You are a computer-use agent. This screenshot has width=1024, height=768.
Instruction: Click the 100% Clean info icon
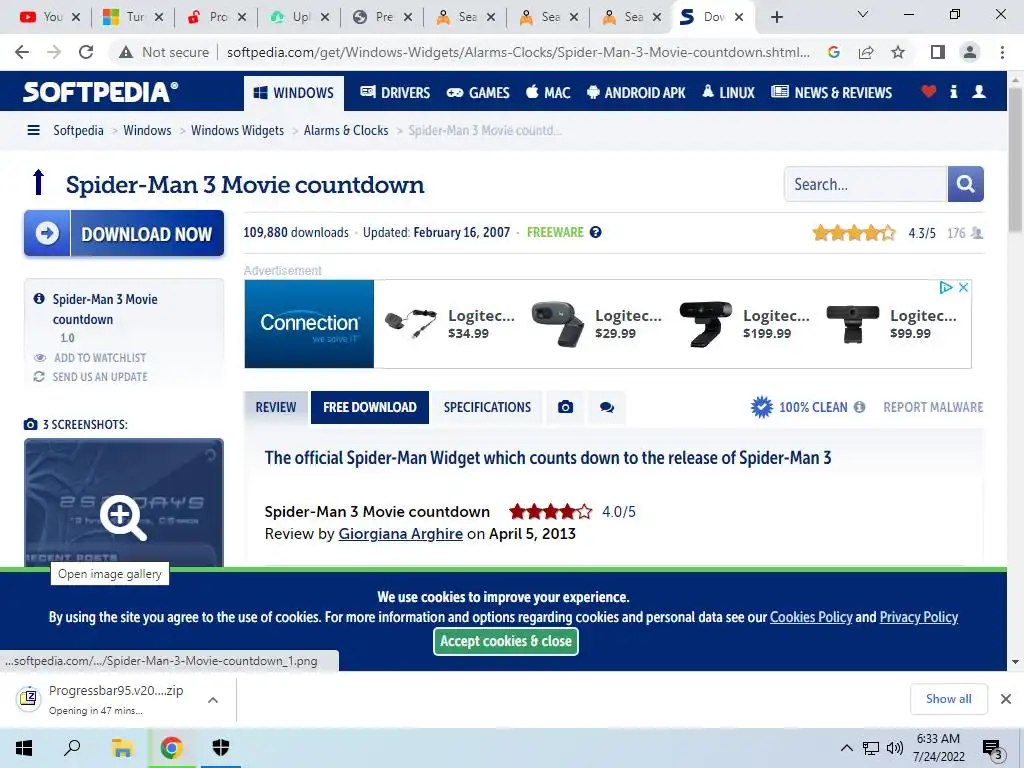coord(859,408)
